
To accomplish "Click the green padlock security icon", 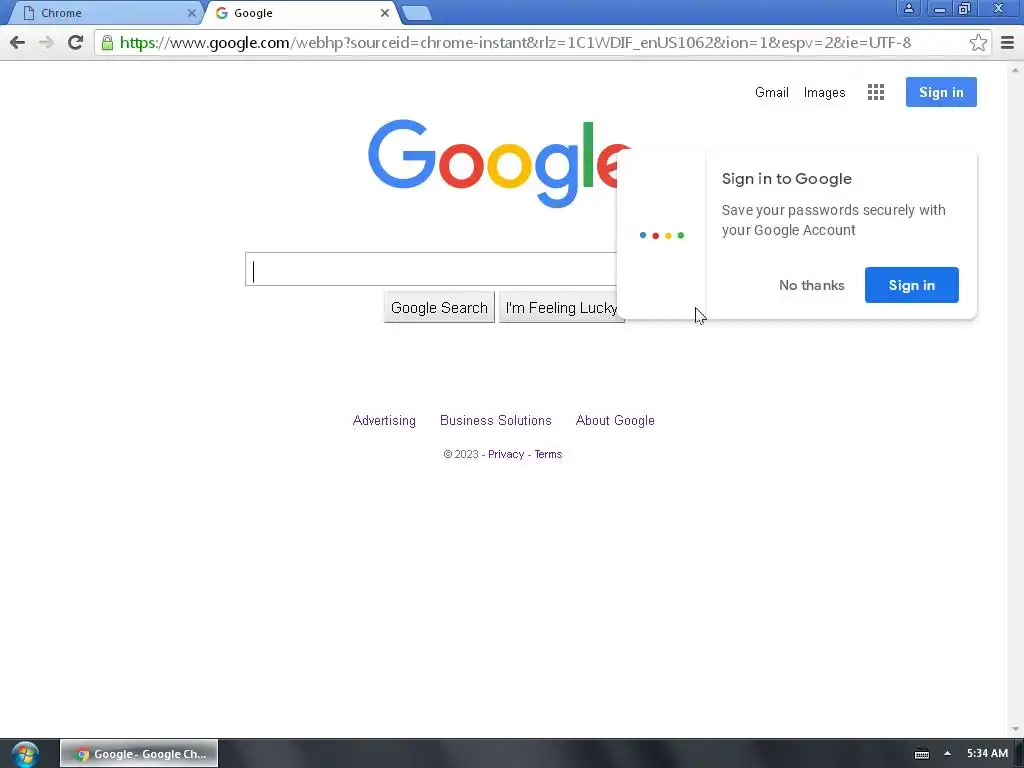I will (x=107, y=42).
